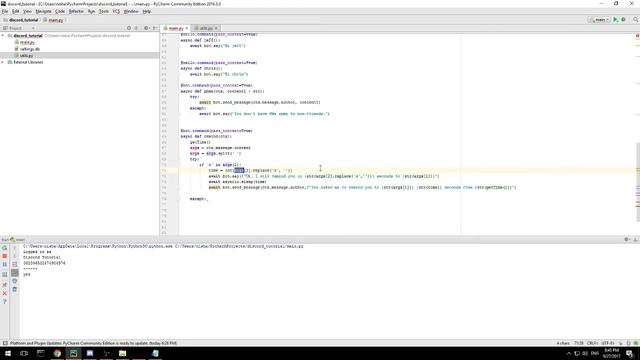Close the Run tab with the red X
This screenshot has width=640, height=360.
point(4,293)
